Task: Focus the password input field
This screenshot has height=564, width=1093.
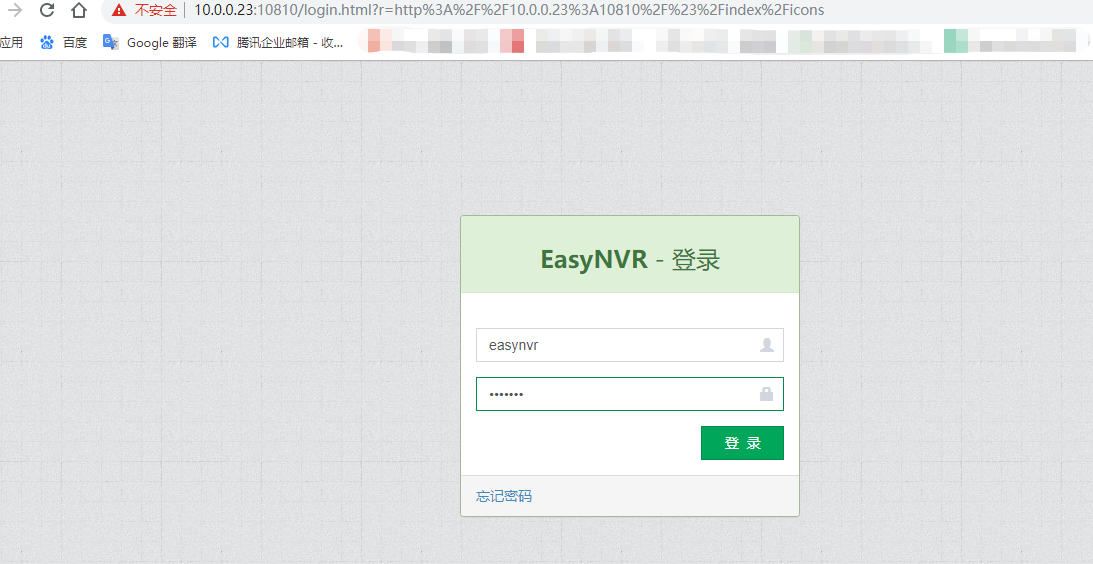Action: coord(629,394)
